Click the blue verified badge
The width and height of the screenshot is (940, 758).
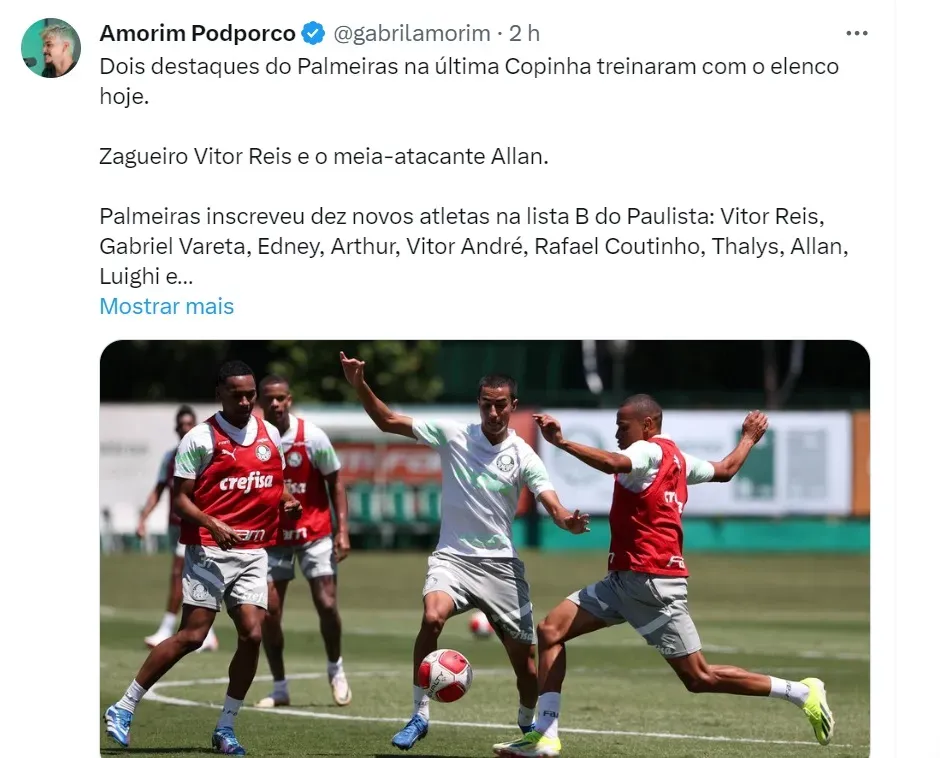point(313,34)
